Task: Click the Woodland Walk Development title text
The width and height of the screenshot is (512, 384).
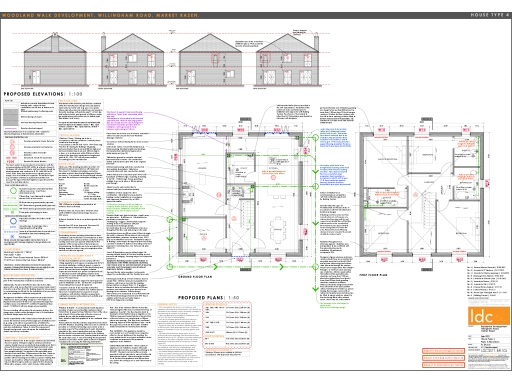Action: click(100, 15)
